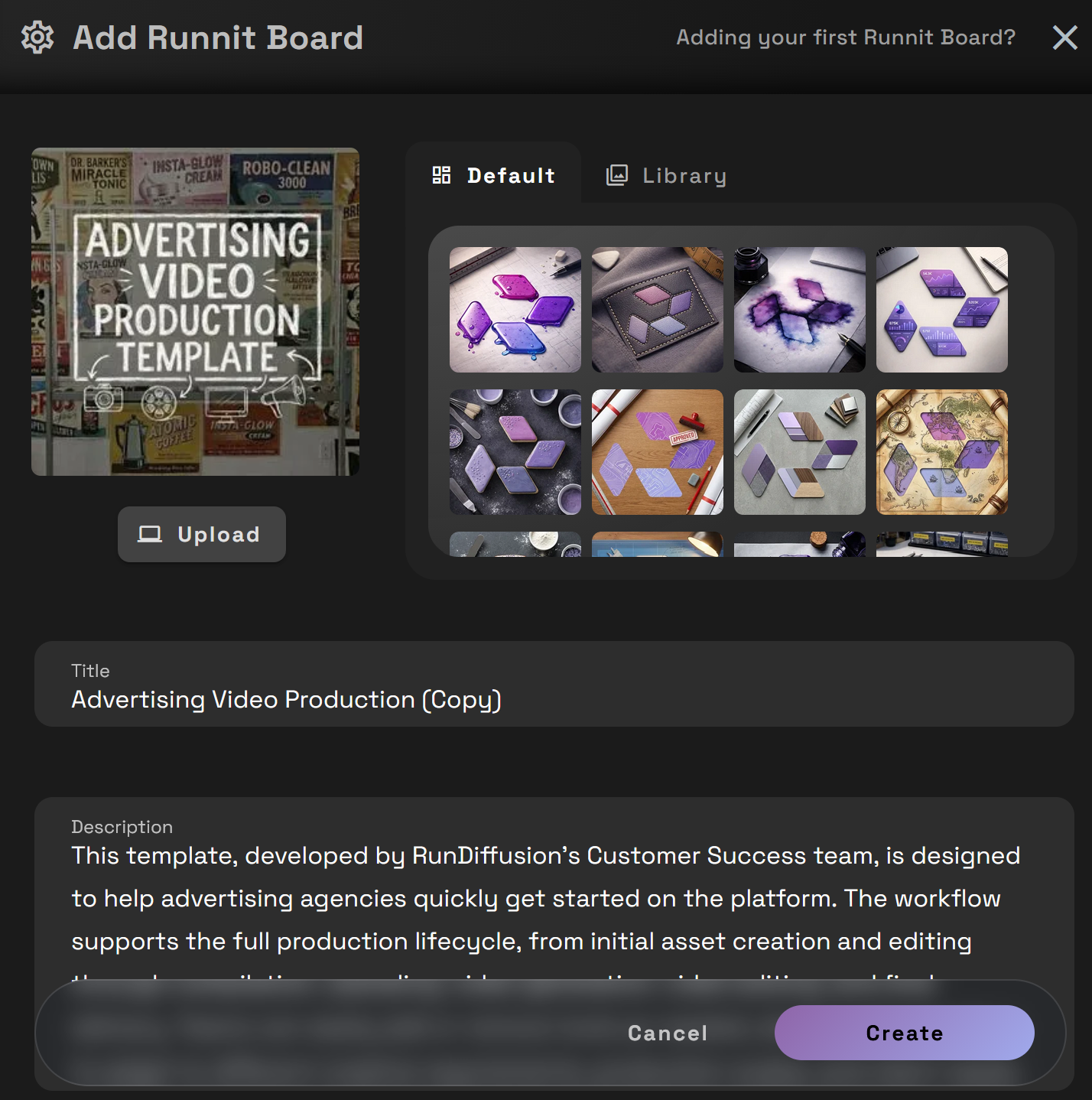1092x1100 pixels.
Task: Pick the wooden desk approved stamp thumbnail
Action: pyautogui.click(x=657, y=452)
